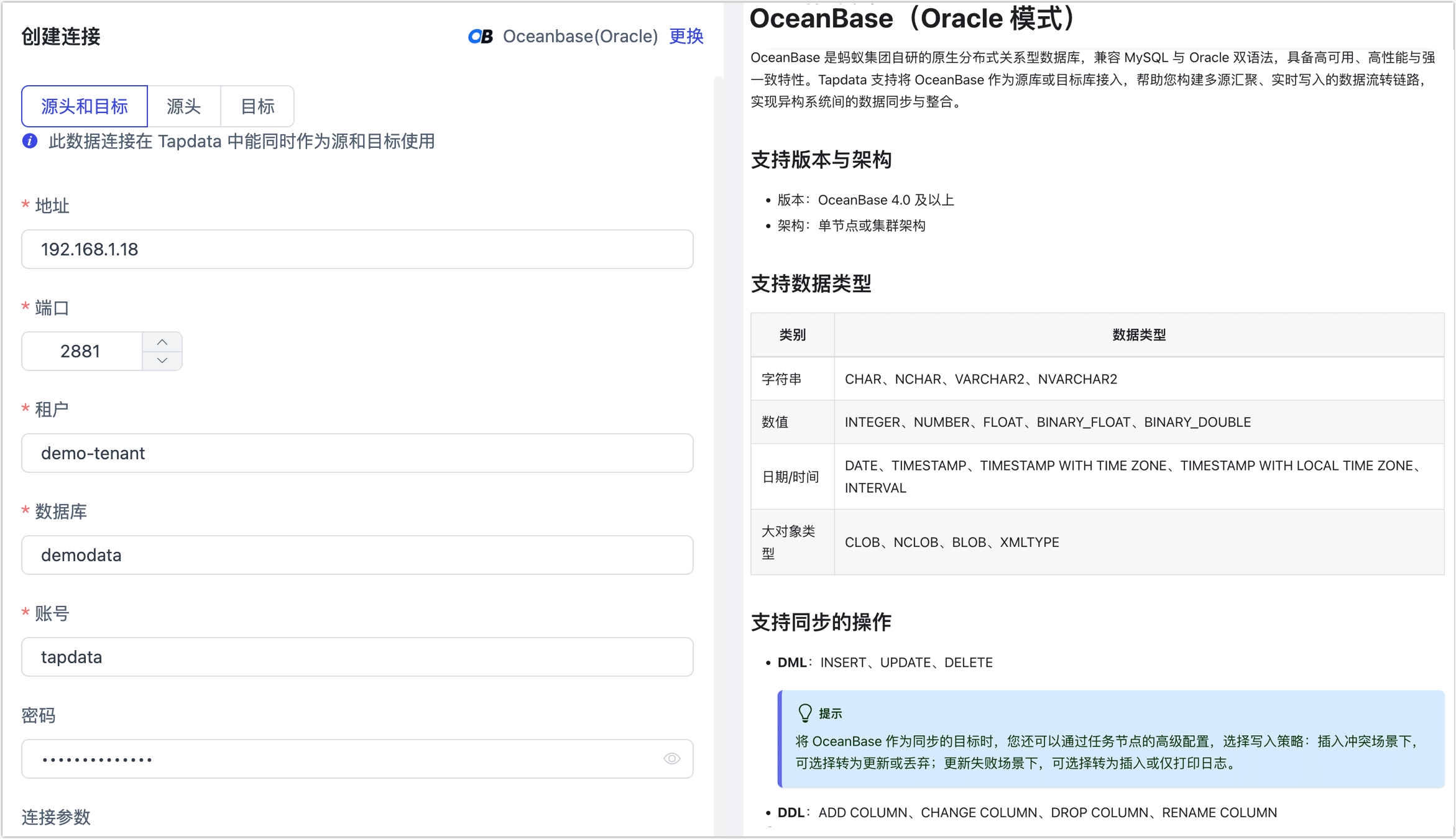1456x839 pixels.
Task: Select the 源头和目标 tab
Action: 84,106
